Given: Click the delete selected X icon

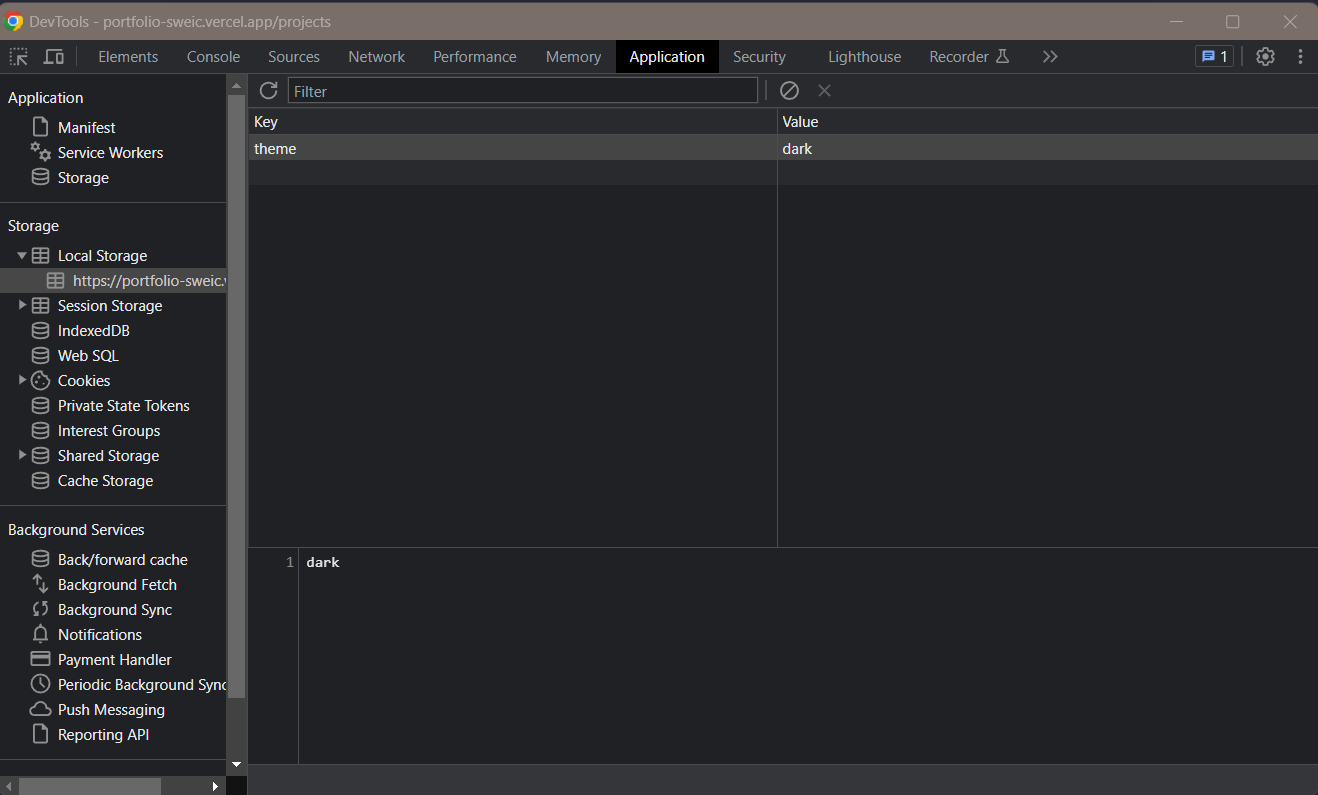Looking at the screenshot, I should tap(824, 91).
